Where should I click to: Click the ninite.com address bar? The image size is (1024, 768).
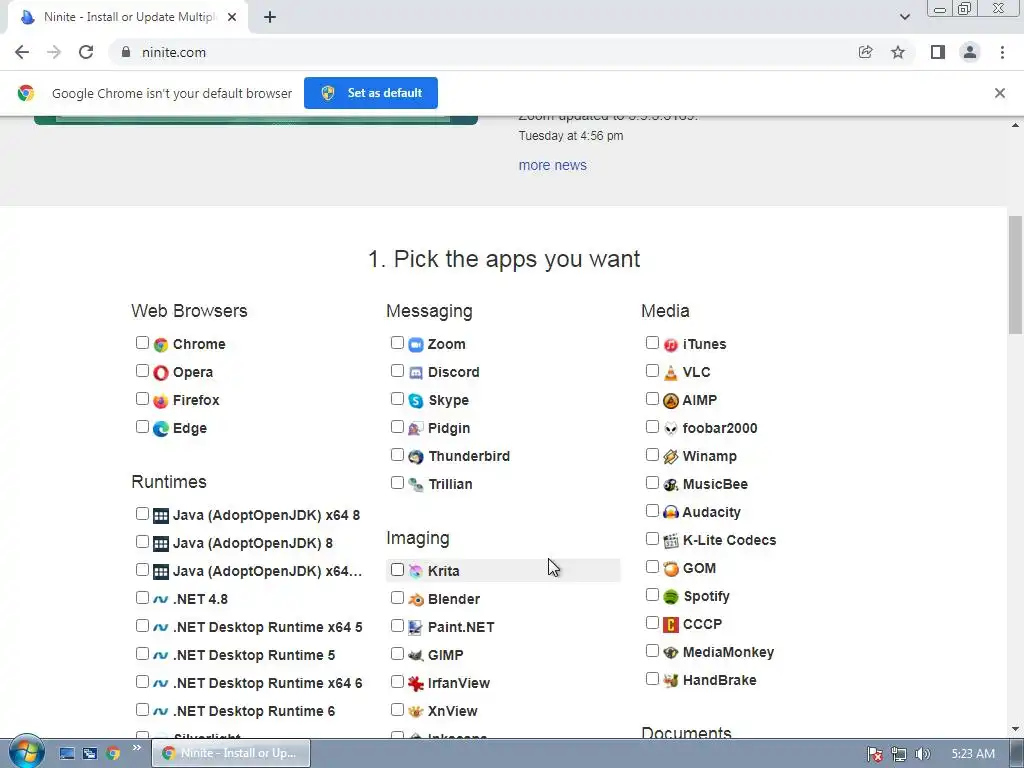click(482, 52)
